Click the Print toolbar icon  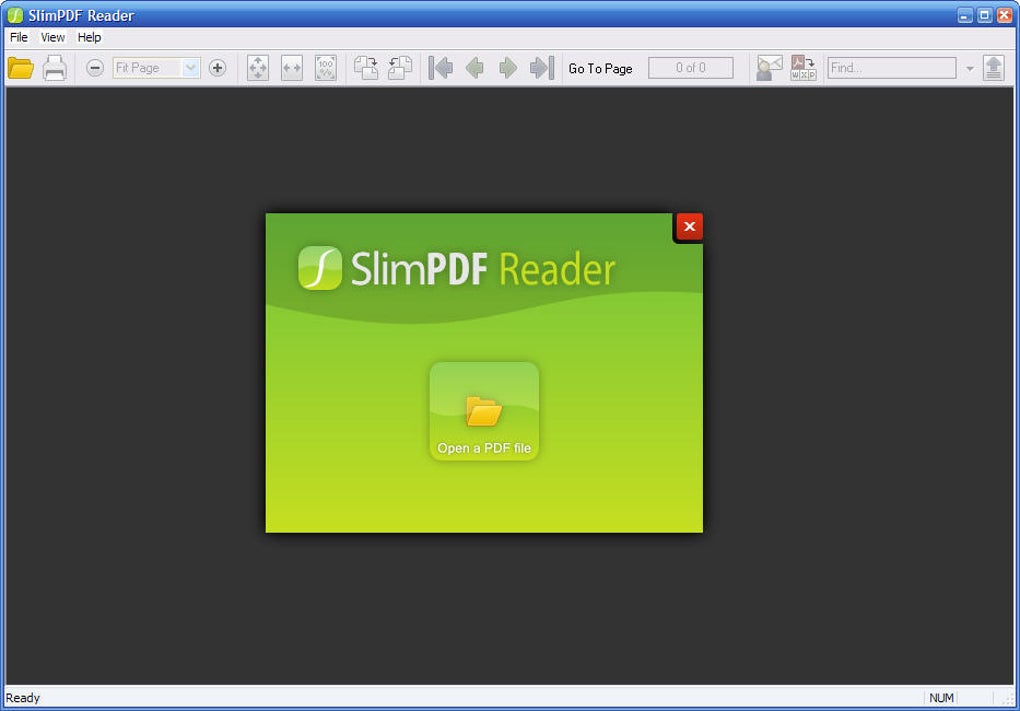pyautogui.click(x=55, y=68)
